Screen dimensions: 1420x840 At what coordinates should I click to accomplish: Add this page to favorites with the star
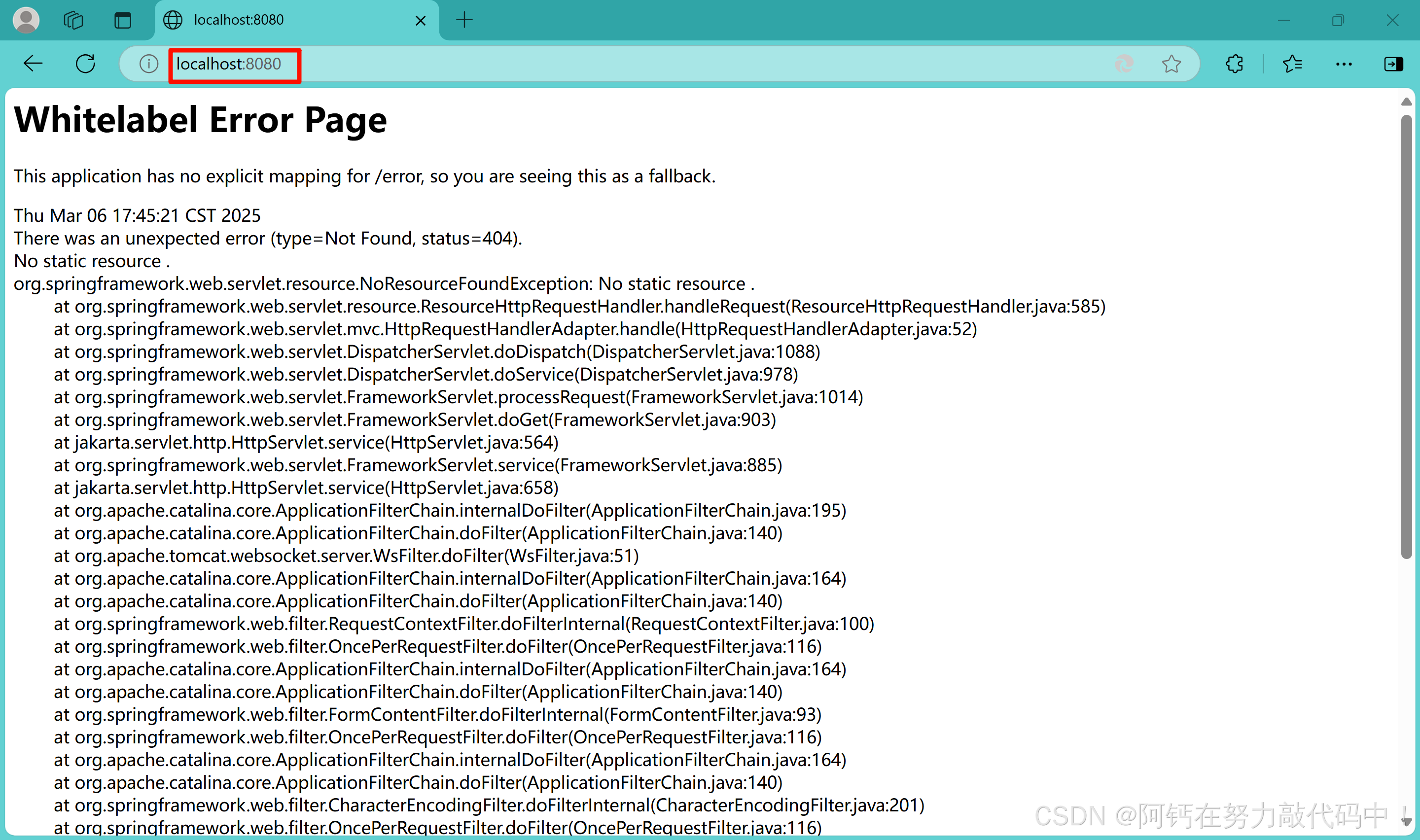click(1171, 64)
